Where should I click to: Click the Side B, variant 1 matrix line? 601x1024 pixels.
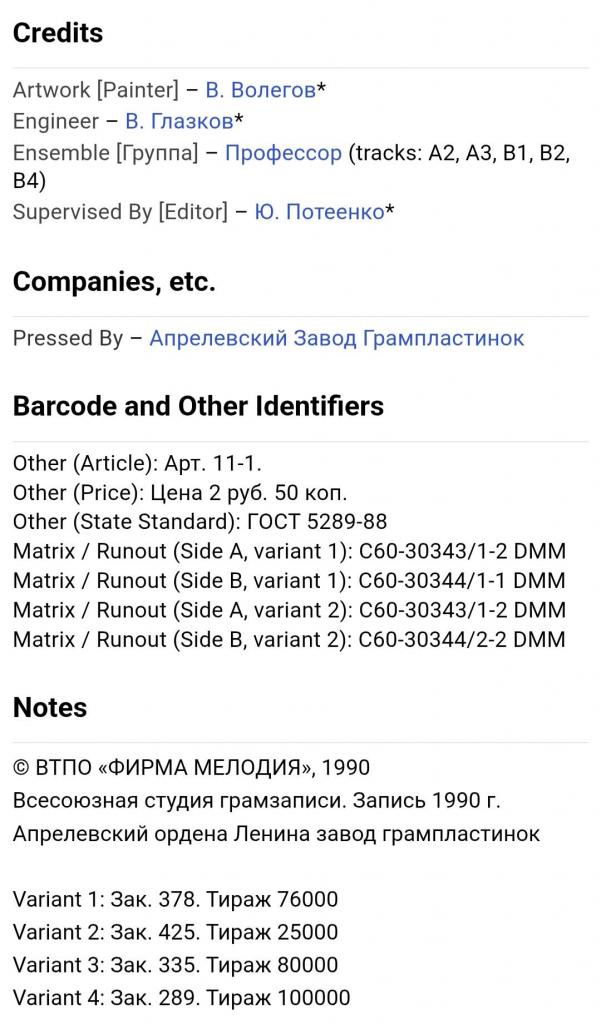click(x=289, y=580)
